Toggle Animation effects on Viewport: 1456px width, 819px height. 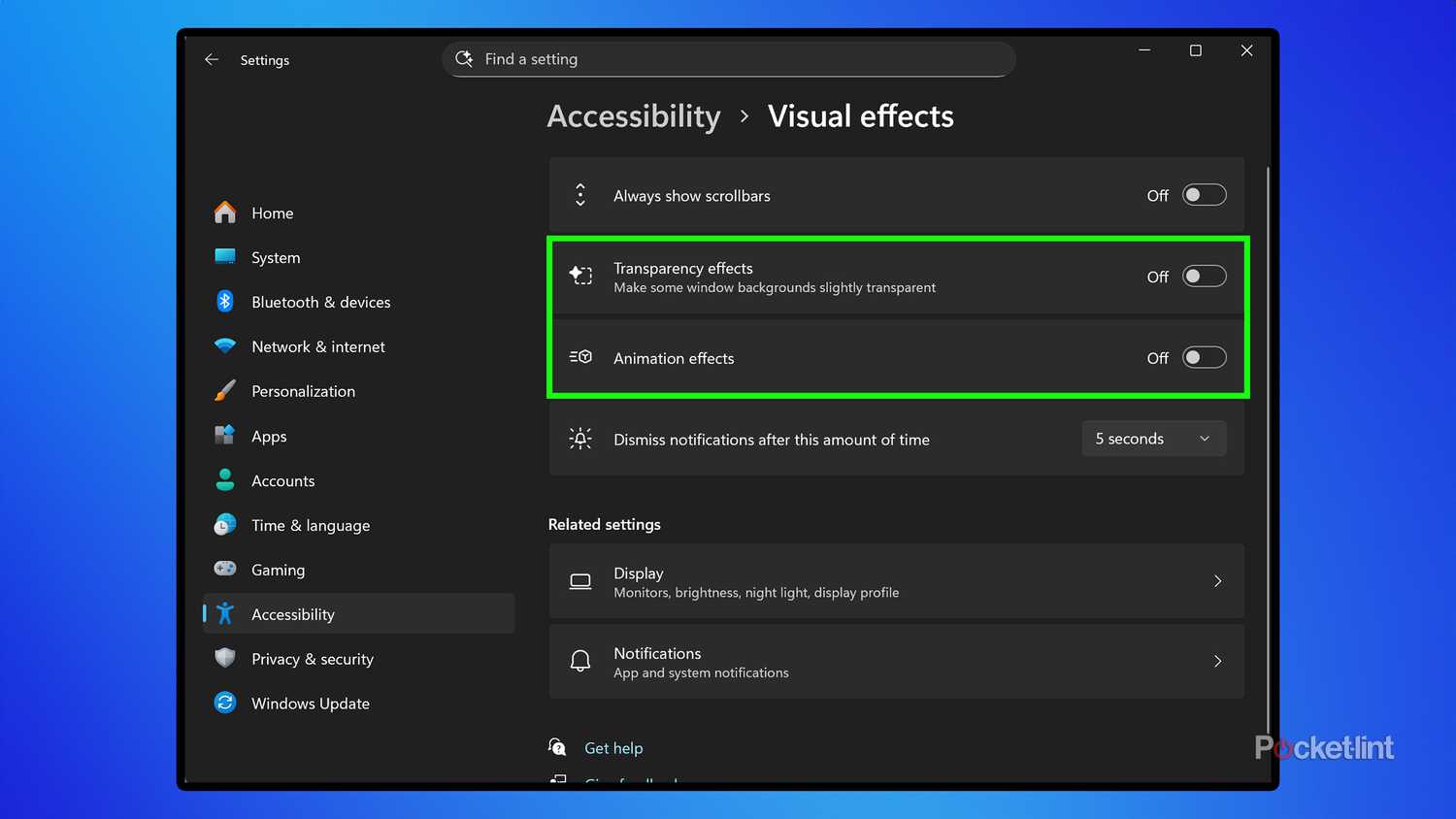1204,358
